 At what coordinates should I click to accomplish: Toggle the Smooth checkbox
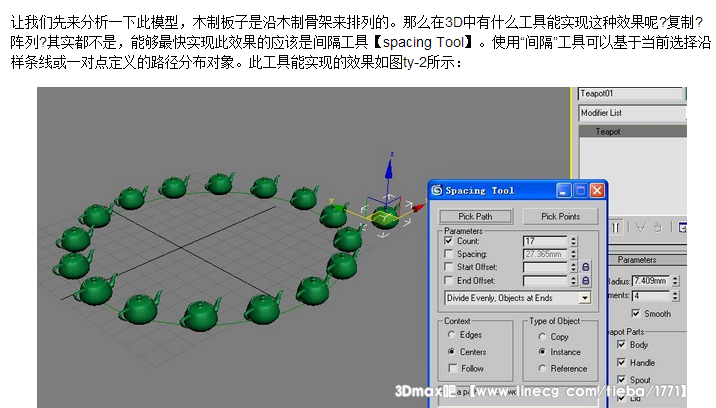click(636, 313)
